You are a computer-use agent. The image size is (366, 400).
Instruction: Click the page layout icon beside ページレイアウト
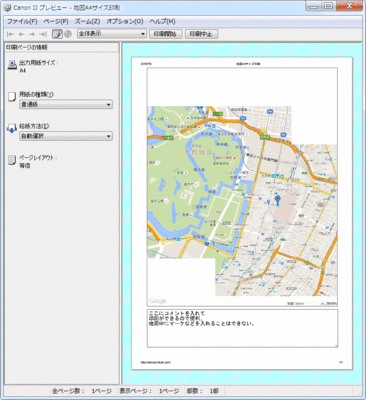(12, 160)
